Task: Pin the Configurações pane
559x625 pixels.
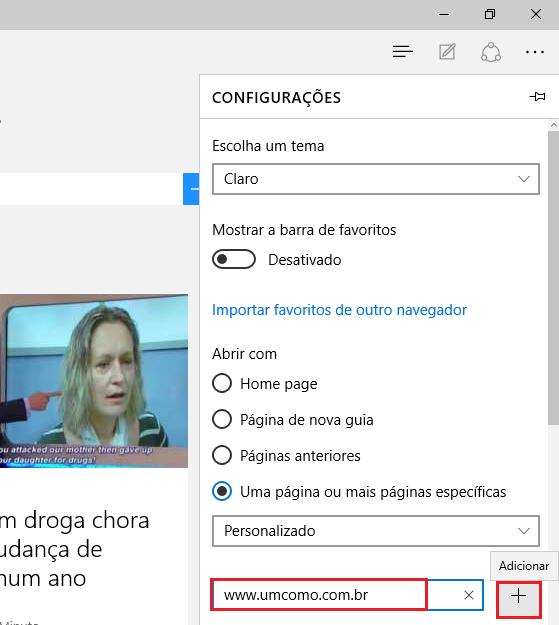Action: click(x=537, y=96)
